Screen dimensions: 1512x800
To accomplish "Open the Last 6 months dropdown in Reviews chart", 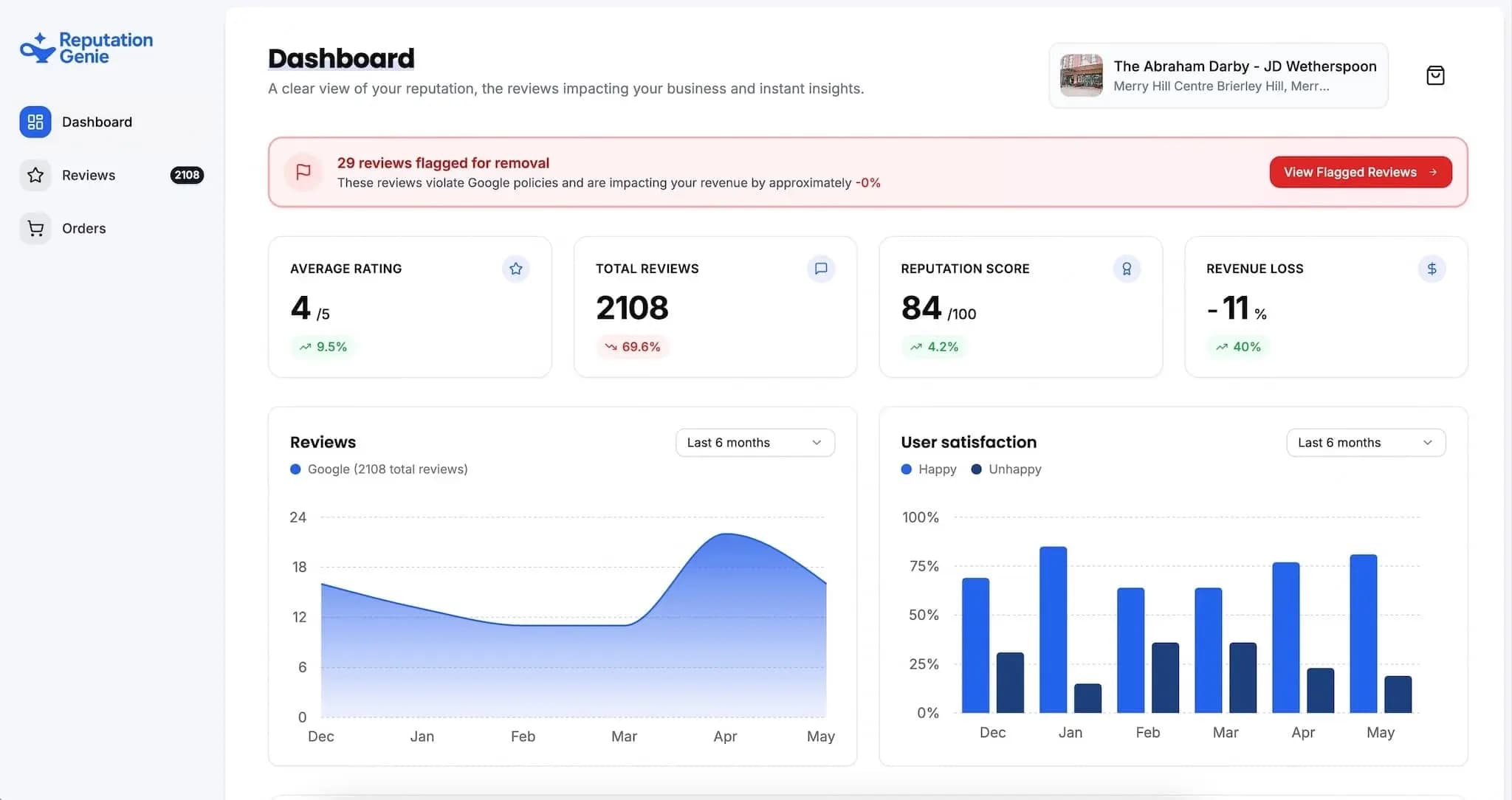I will tap(755, 442).
